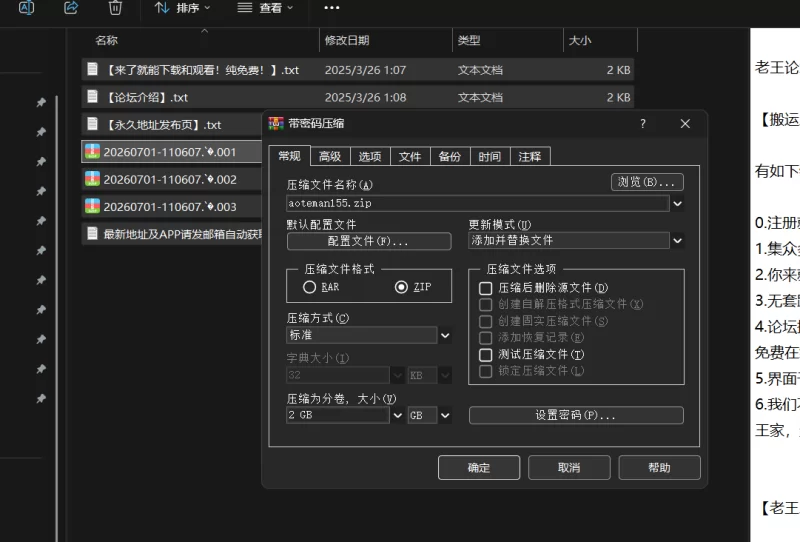Image resolution: width=800 pixels, height=542 pixels.
Task: Open the three-dot more options menu
Action: (332, 8)
